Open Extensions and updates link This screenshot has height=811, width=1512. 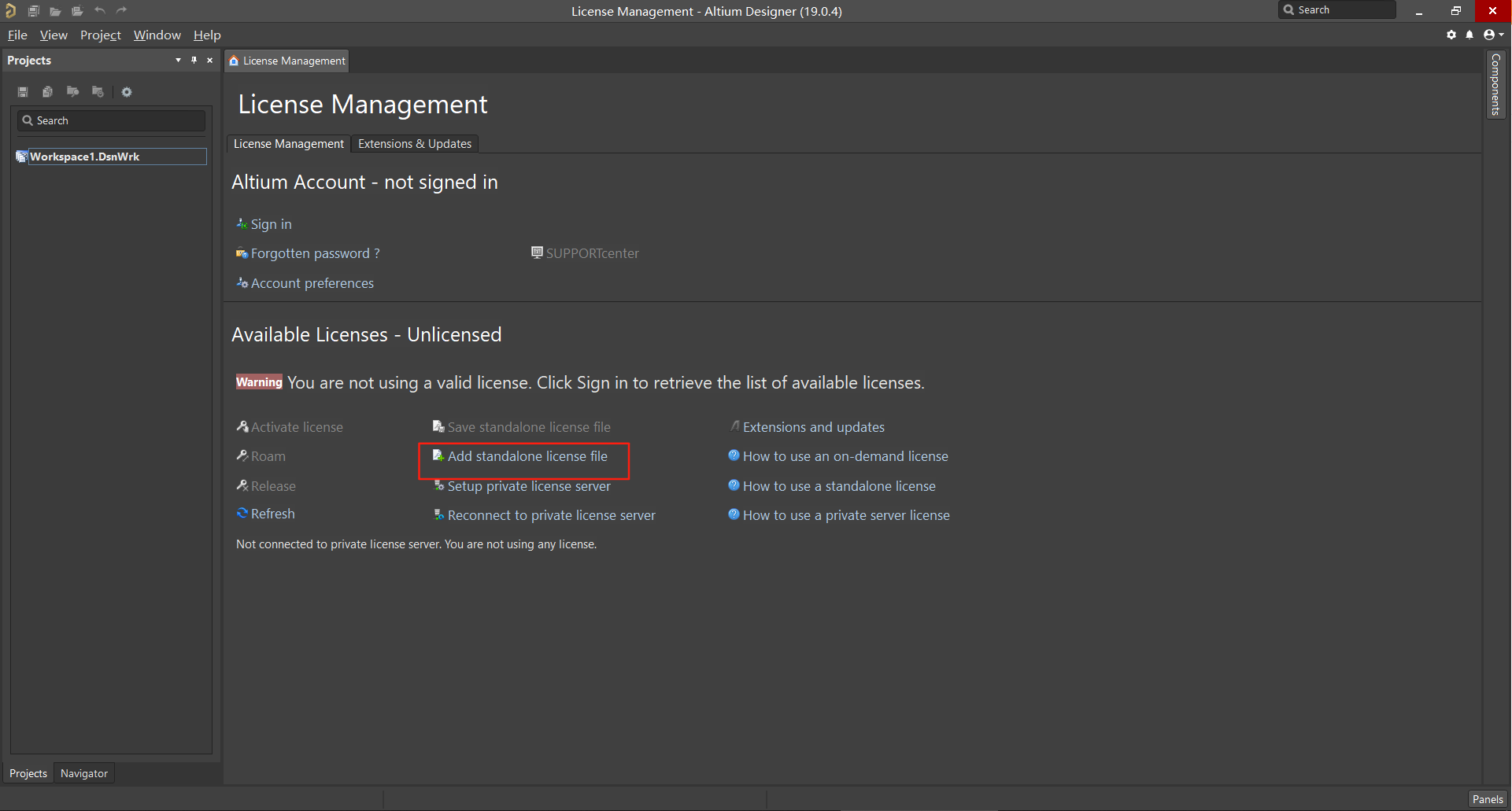(x=807, y=427)
